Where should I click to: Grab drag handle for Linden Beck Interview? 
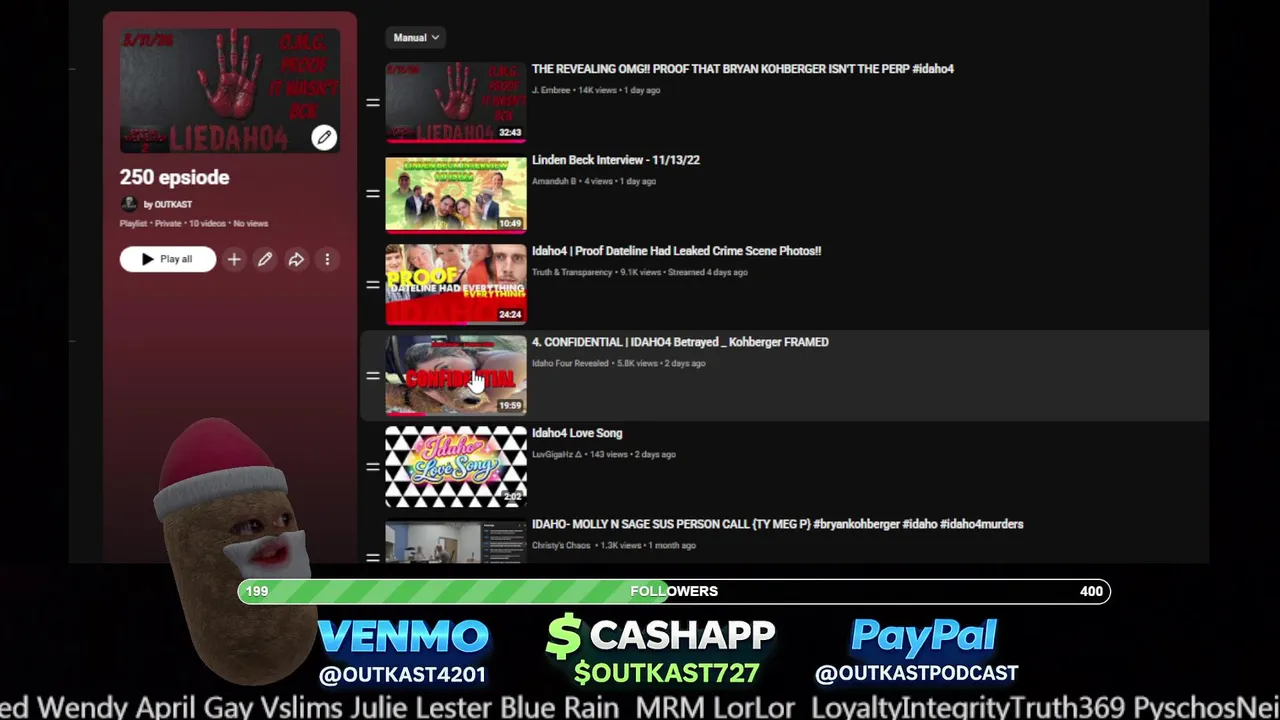coord(372,194)
